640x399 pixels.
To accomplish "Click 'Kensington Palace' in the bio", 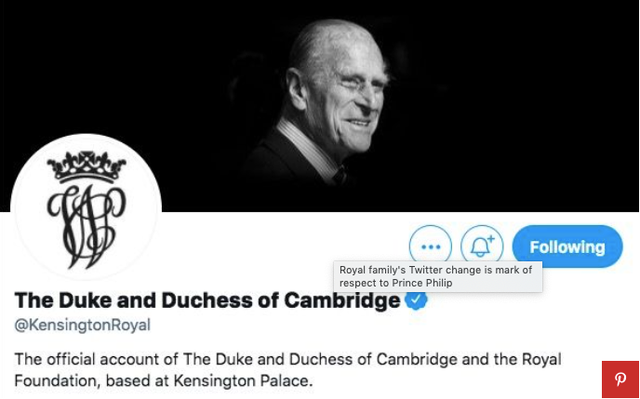I will (x=241, y=381).
